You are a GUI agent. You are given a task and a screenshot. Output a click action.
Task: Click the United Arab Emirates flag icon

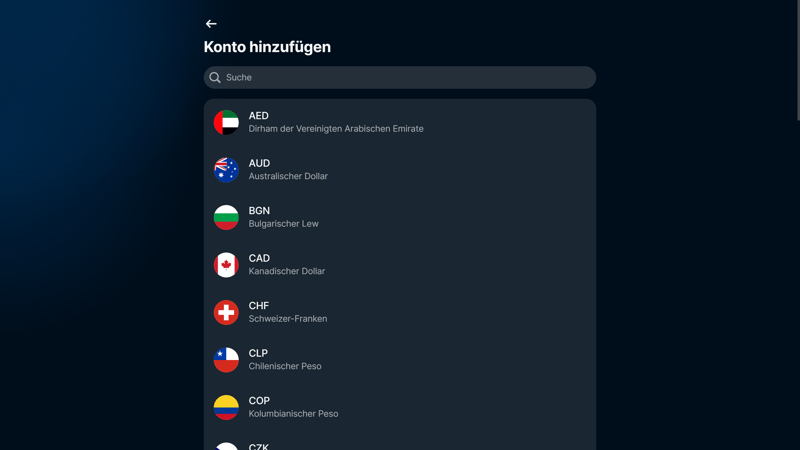pyautogui.click(x=226, y=122)
